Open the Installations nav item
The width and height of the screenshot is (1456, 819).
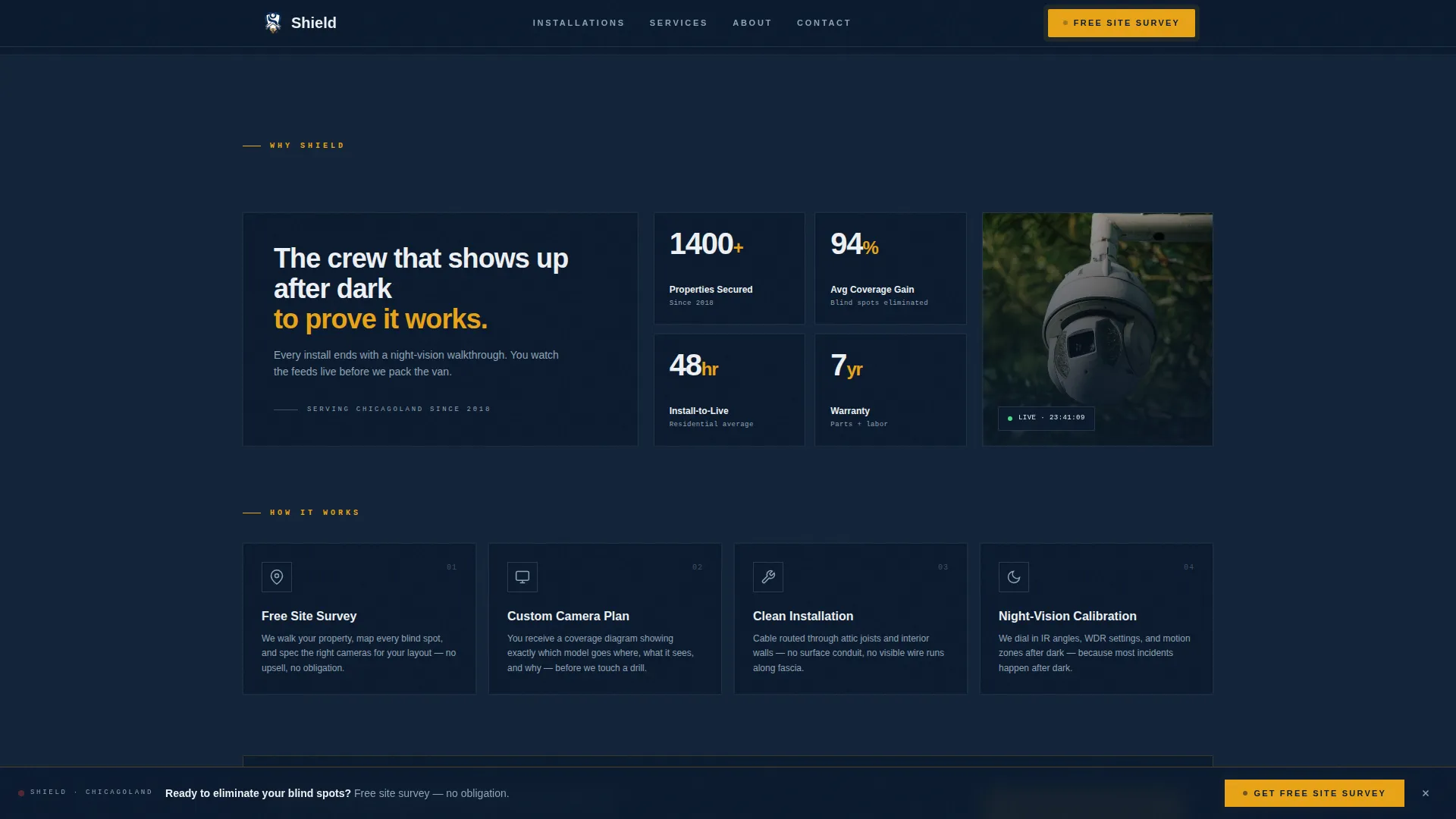click(579, 23)
